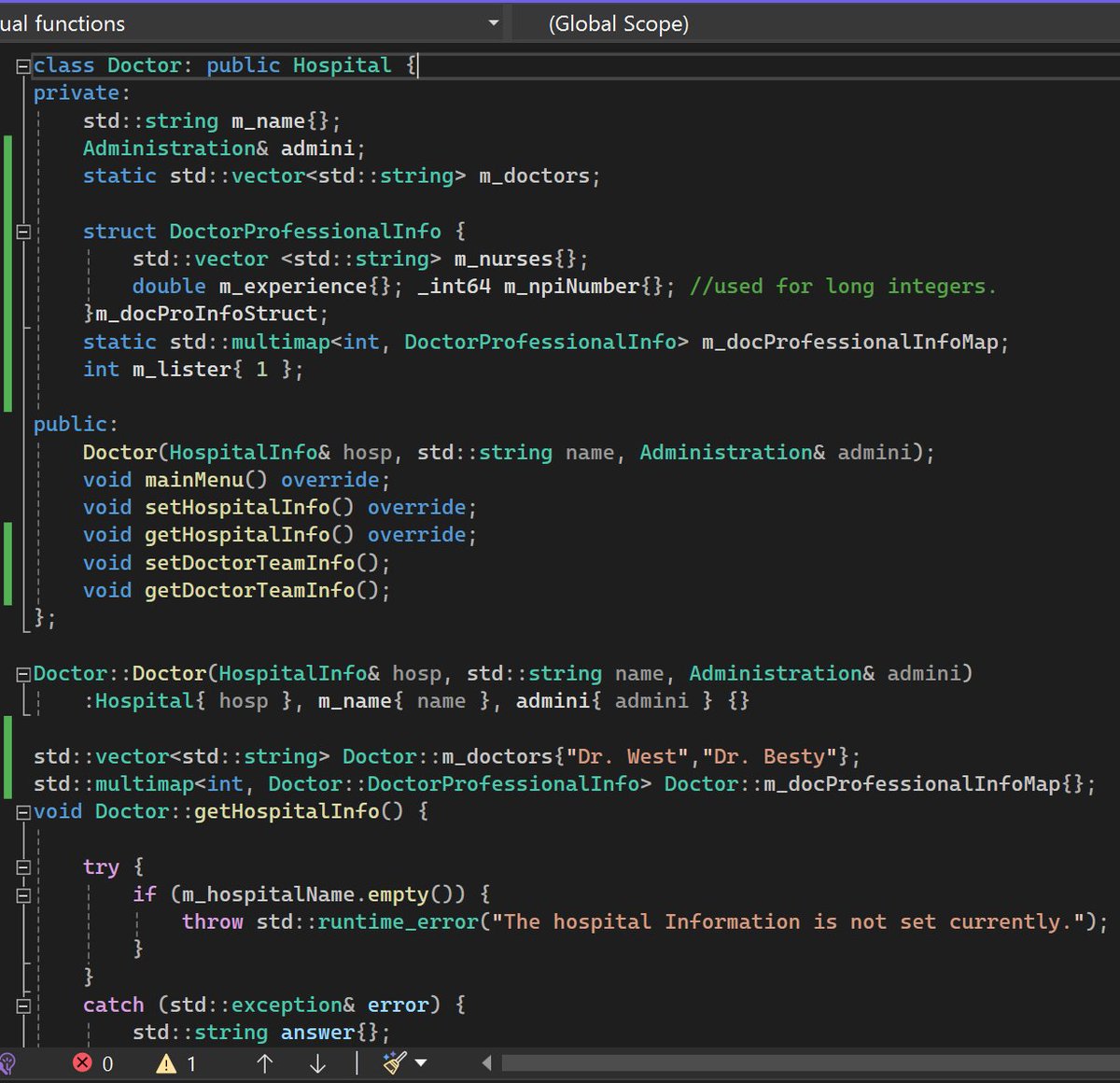Viewport: 1120px width, 1083px height.
Task: Collapse the class Doctor code block
Action: [x=23, y=65]
